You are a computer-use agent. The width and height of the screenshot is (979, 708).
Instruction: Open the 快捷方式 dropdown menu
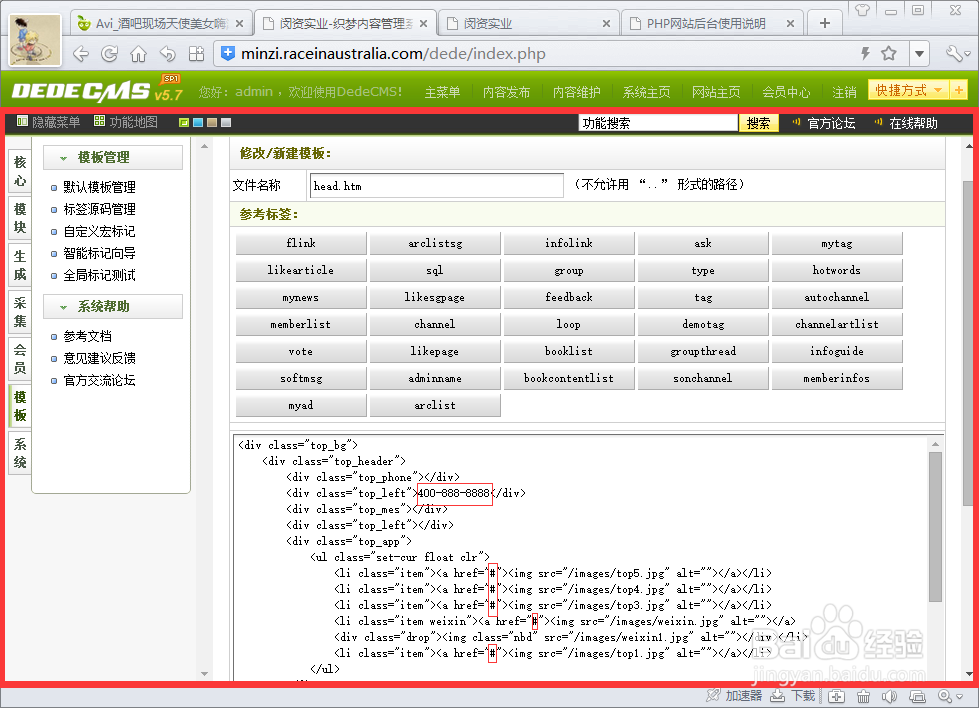click(x=904, y=89)
